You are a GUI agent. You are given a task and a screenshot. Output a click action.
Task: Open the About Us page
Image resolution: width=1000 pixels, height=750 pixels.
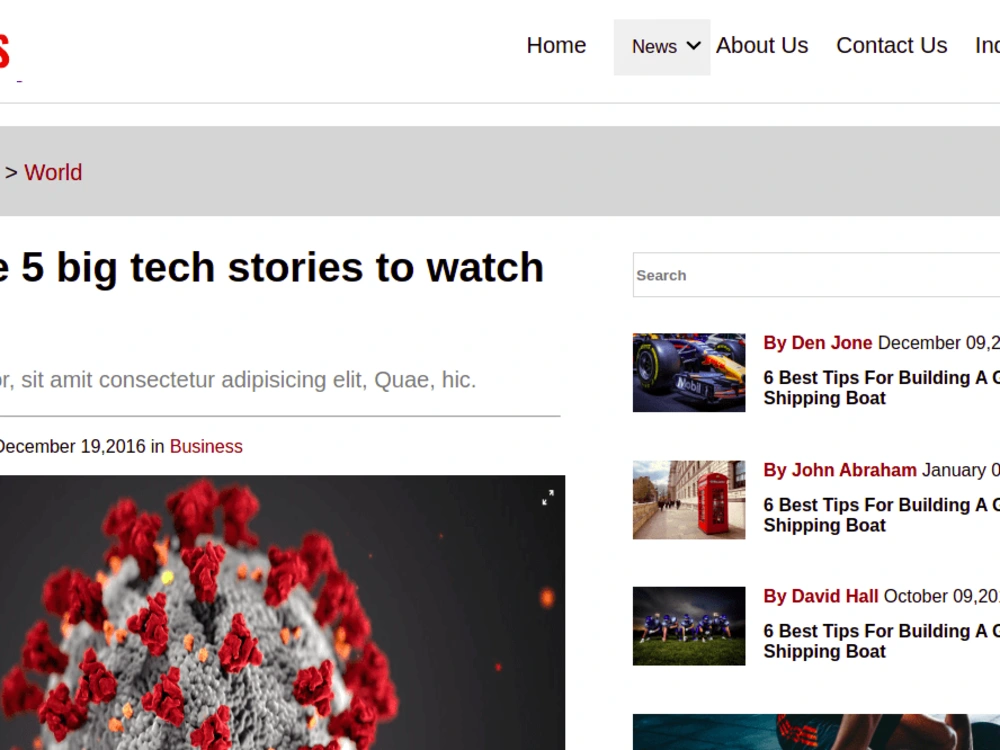coord(761,46)
